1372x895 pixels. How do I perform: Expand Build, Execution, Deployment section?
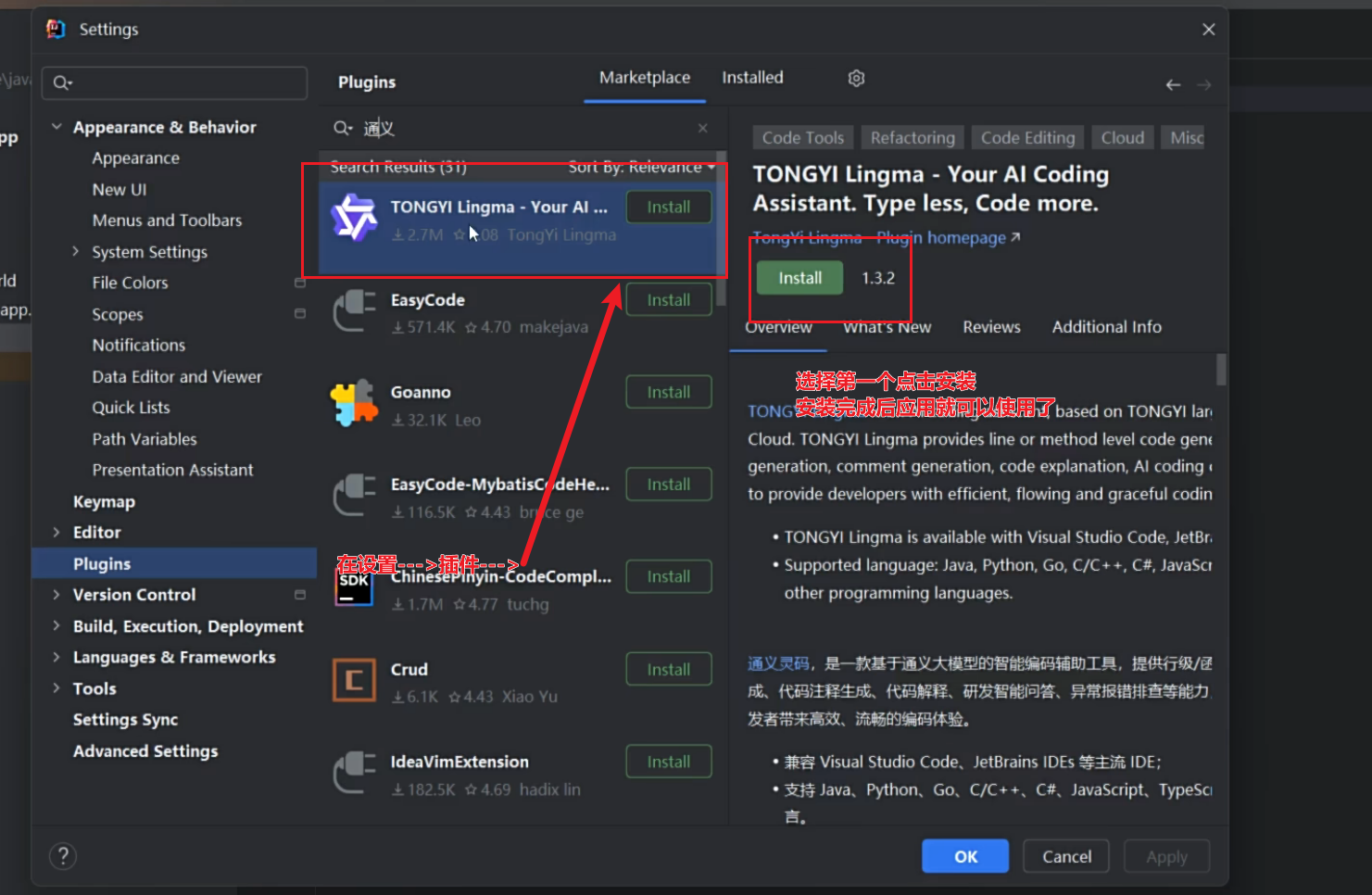point(57,626)
